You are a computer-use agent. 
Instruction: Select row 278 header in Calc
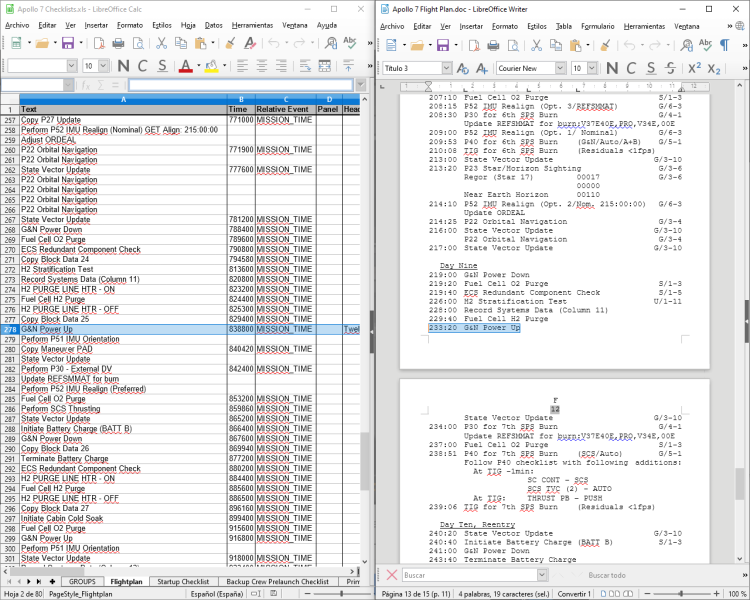[10, 329]
